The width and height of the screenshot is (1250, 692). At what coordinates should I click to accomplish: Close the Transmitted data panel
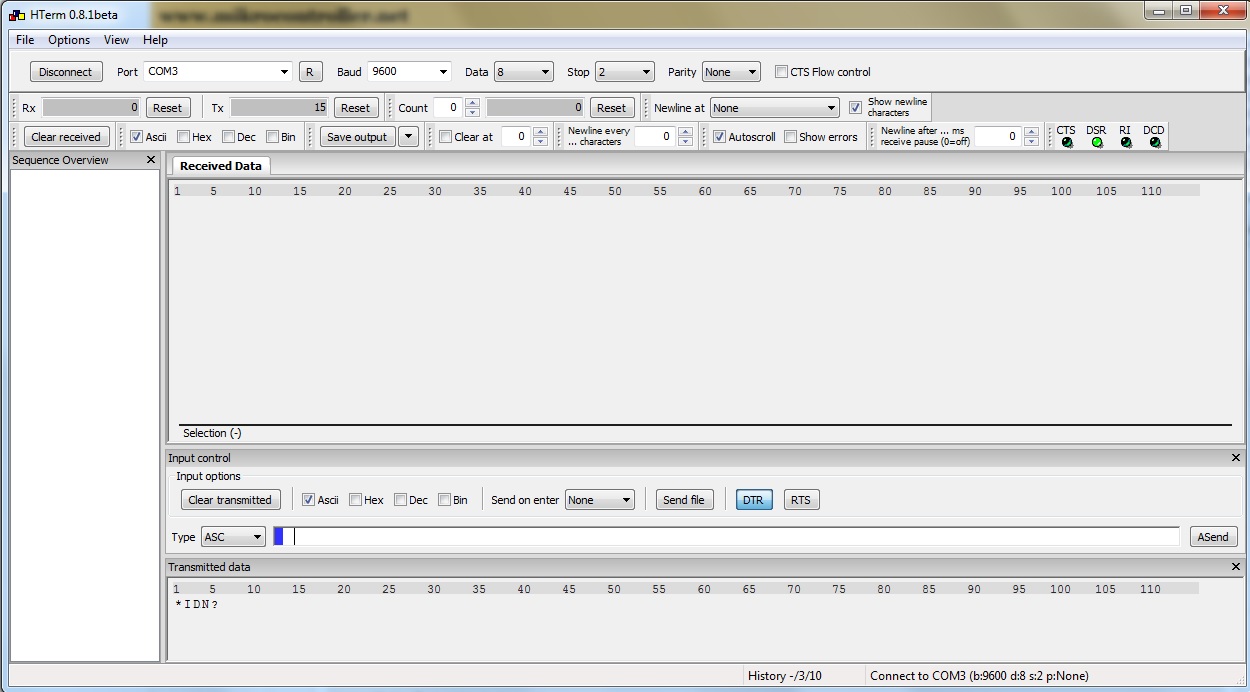[x=1236, y=567]
